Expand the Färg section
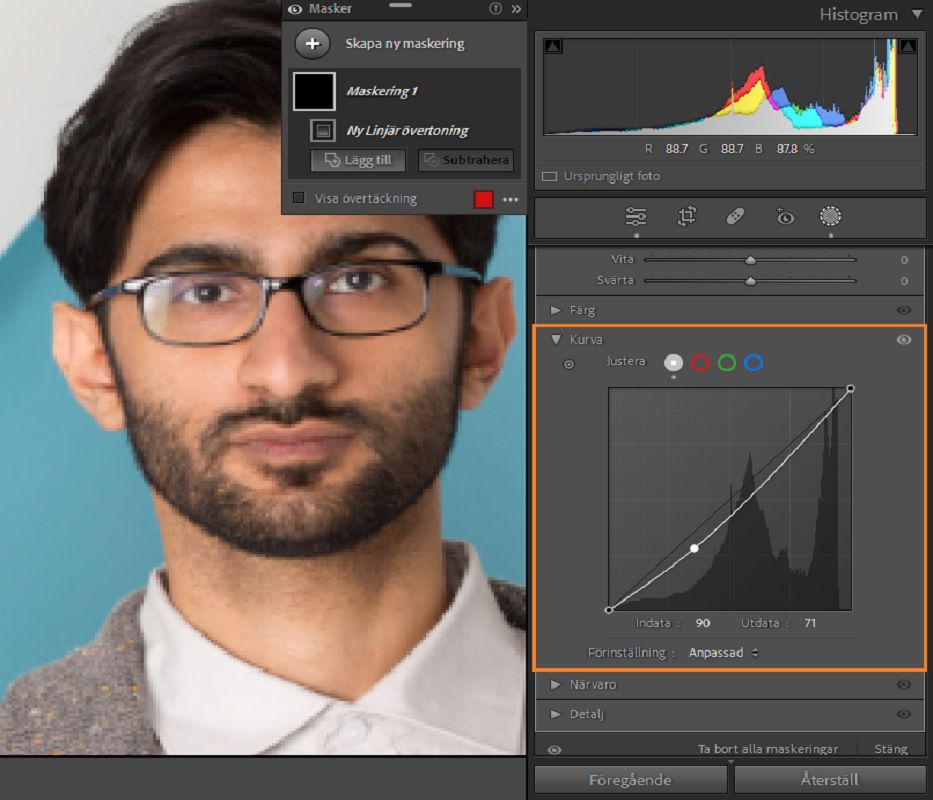Image resolution: width=933 pixels, height=800 pixels. (x=556, y=310)
